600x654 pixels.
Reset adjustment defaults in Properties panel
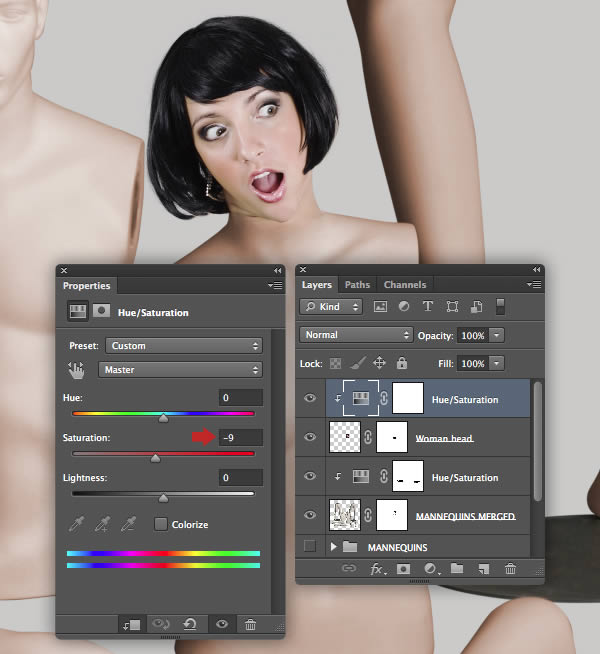point(189,624)
